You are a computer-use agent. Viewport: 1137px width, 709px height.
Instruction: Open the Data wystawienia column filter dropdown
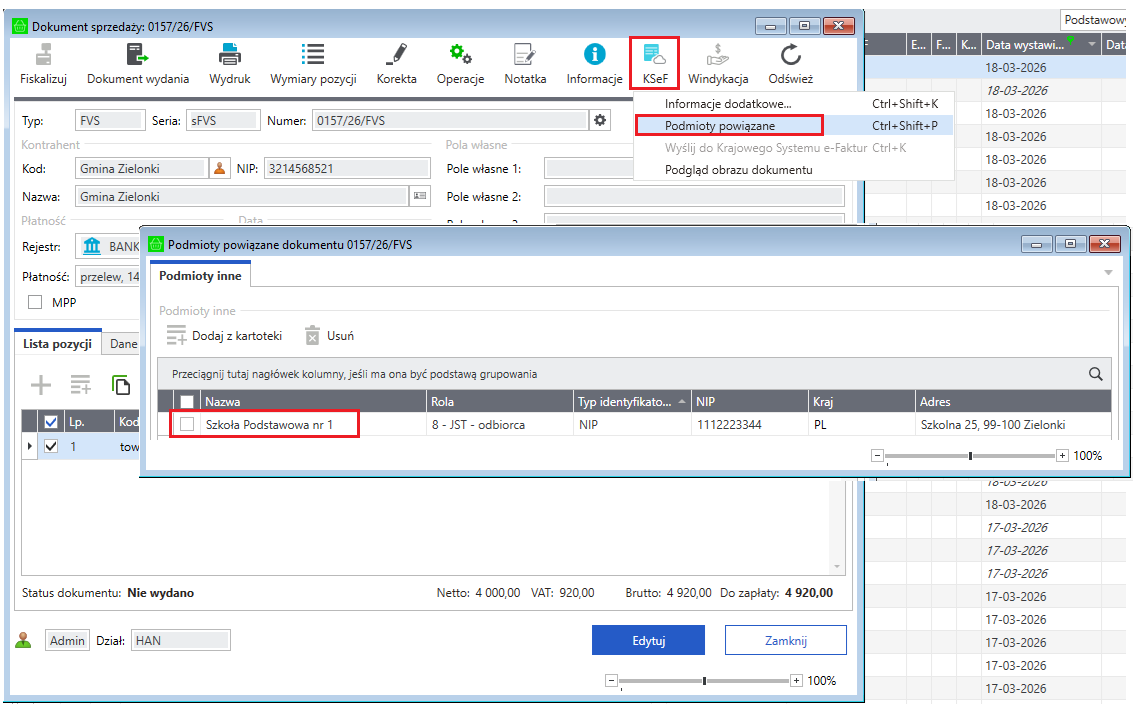(1092, 44)
